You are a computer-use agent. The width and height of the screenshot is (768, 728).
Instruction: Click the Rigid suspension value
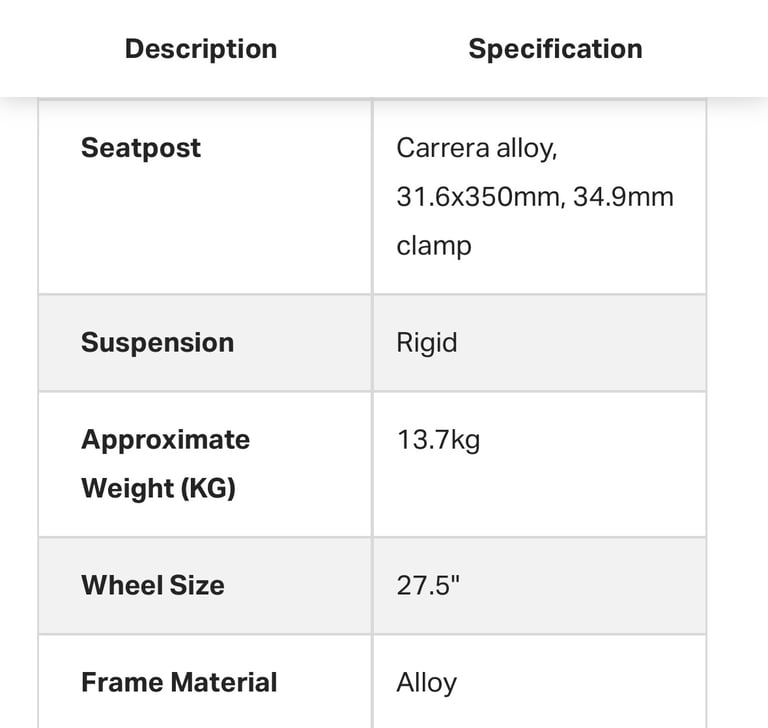click(427, 342)
